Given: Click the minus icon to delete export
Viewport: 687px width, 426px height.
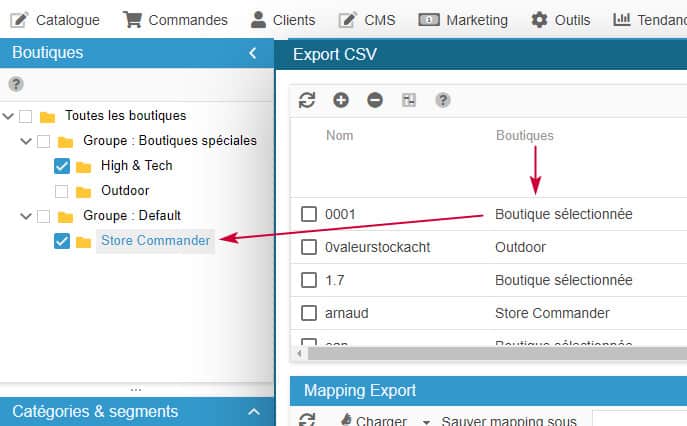Looking at the screenshot, I should tap(375, 100).
